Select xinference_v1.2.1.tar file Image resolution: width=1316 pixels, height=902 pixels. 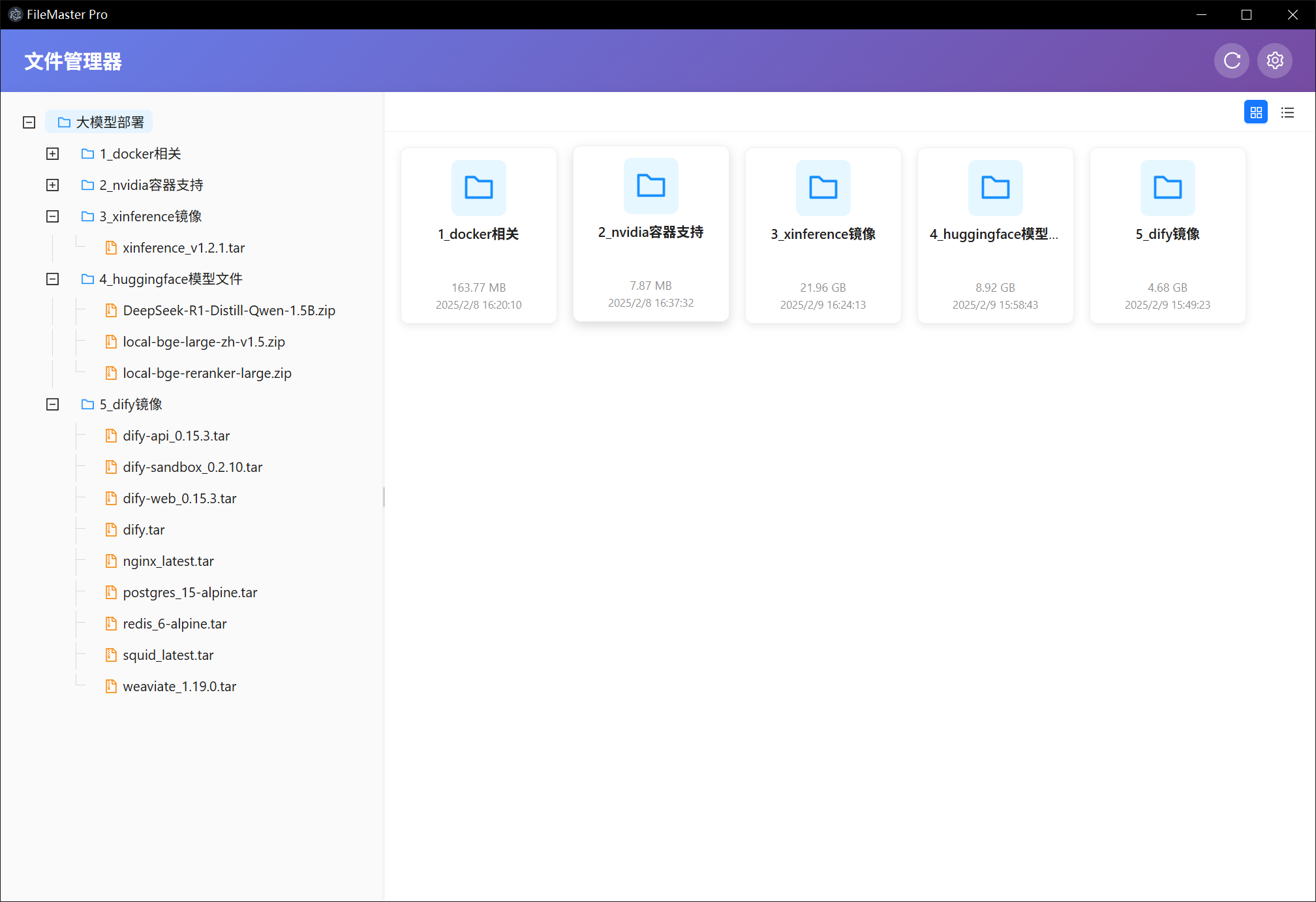[176, 247]
